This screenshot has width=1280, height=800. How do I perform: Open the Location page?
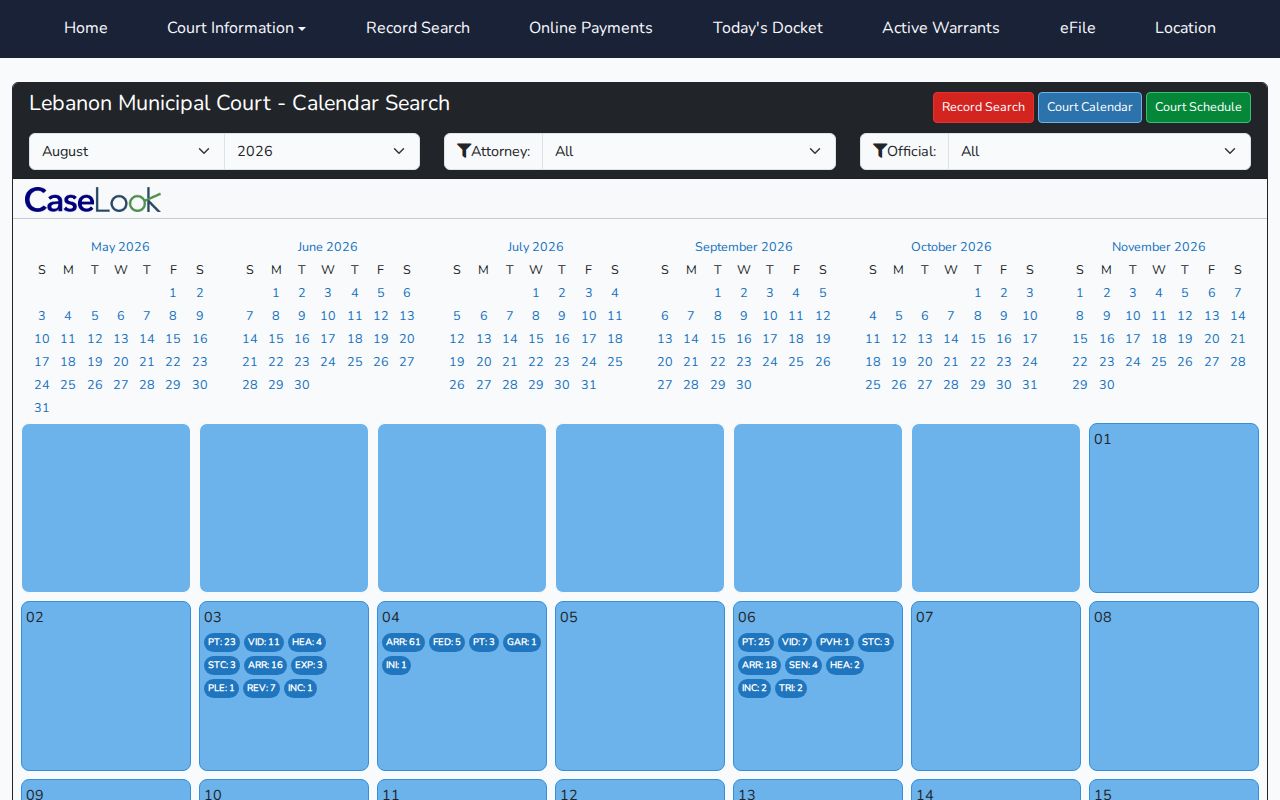[1185, 28]
